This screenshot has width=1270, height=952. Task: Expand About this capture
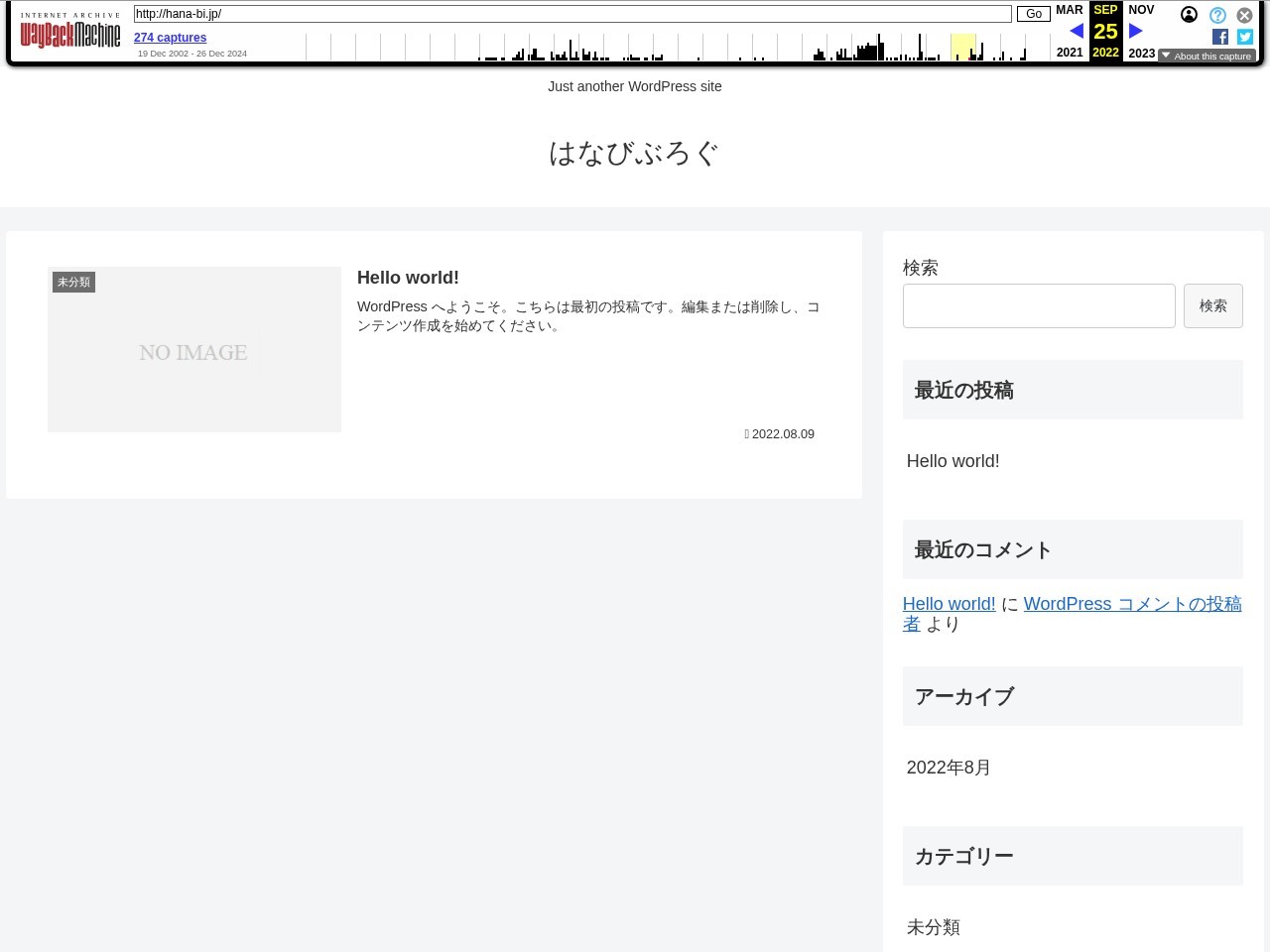(x=1206, y=57)
